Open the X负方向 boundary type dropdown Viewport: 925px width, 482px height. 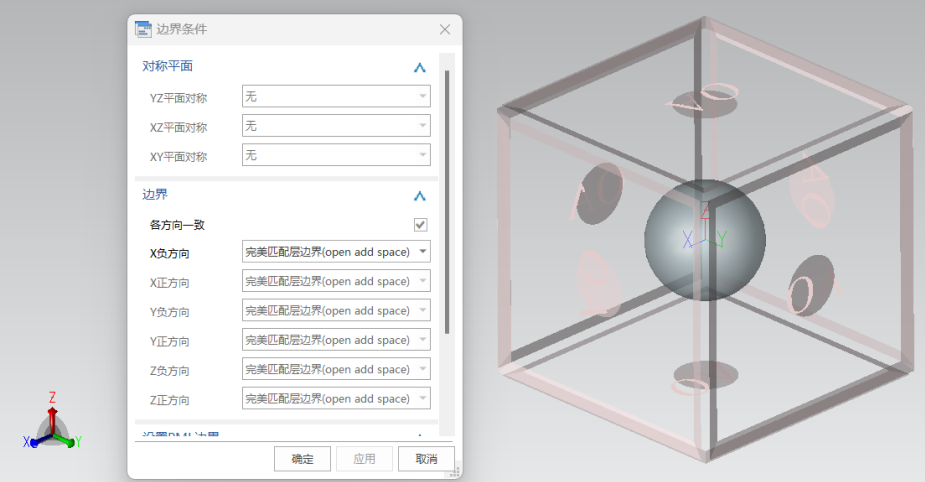tap(336, 252)
